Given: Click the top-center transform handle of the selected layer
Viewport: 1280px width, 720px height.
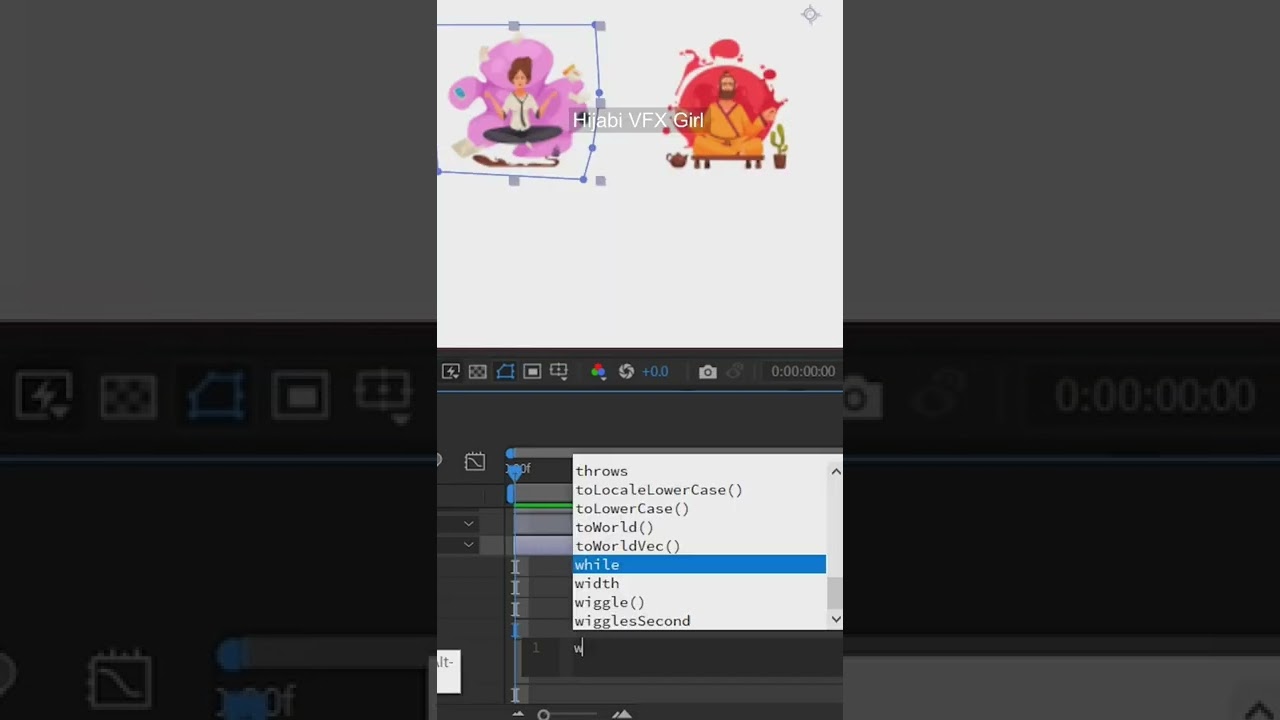Looking at the screenshot, I should [x=514, y=25].
